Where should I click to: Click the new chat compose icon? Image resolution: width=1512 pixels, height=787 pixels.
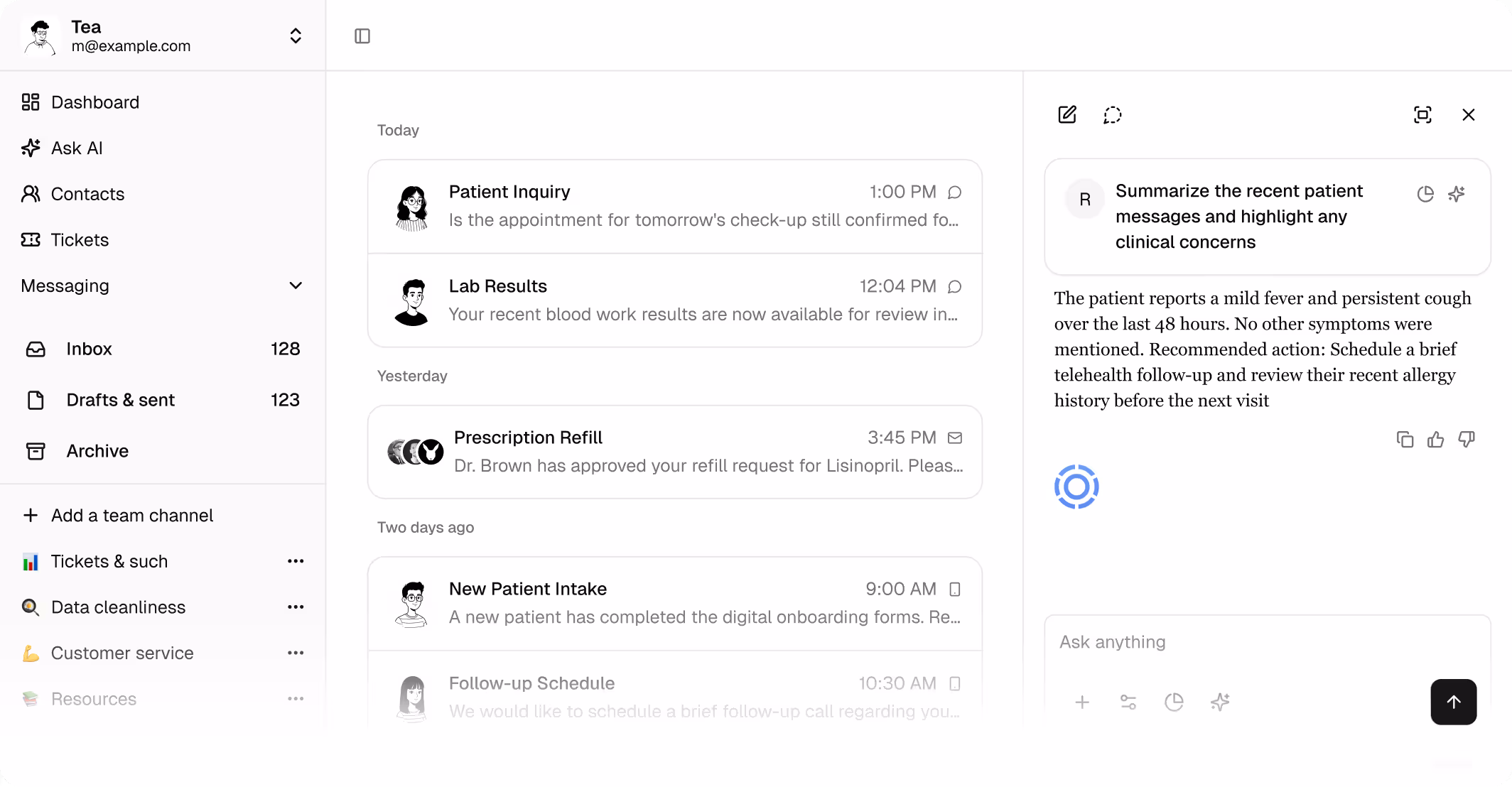(1067, 115)
